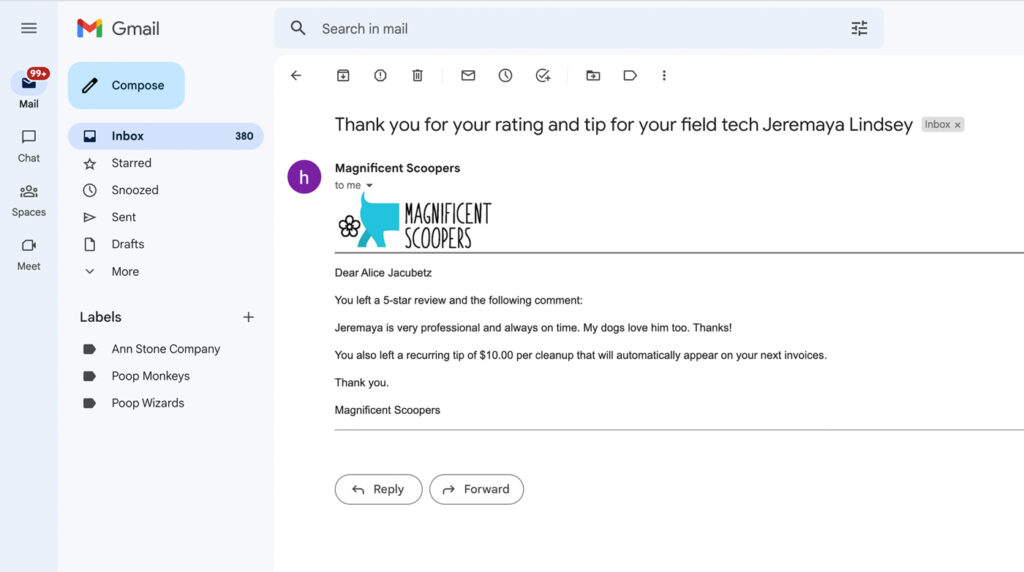The width and height of the screenshot is (1024, 572).
Task: Expand More in the left sidebar
Action: click(x=125, y=271)
